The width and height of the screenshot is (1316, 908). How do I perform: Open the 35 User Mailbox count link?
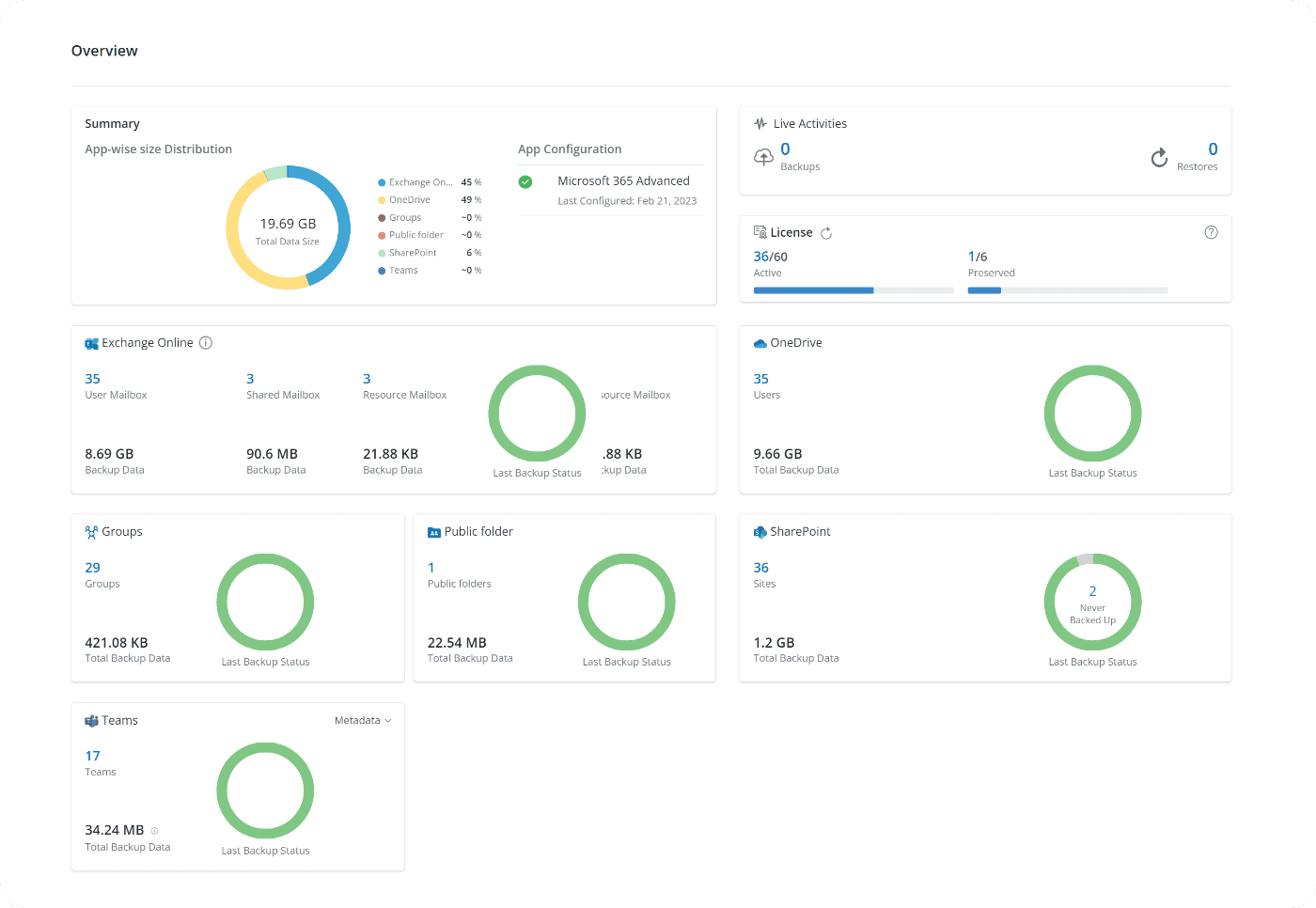(92, 379)
